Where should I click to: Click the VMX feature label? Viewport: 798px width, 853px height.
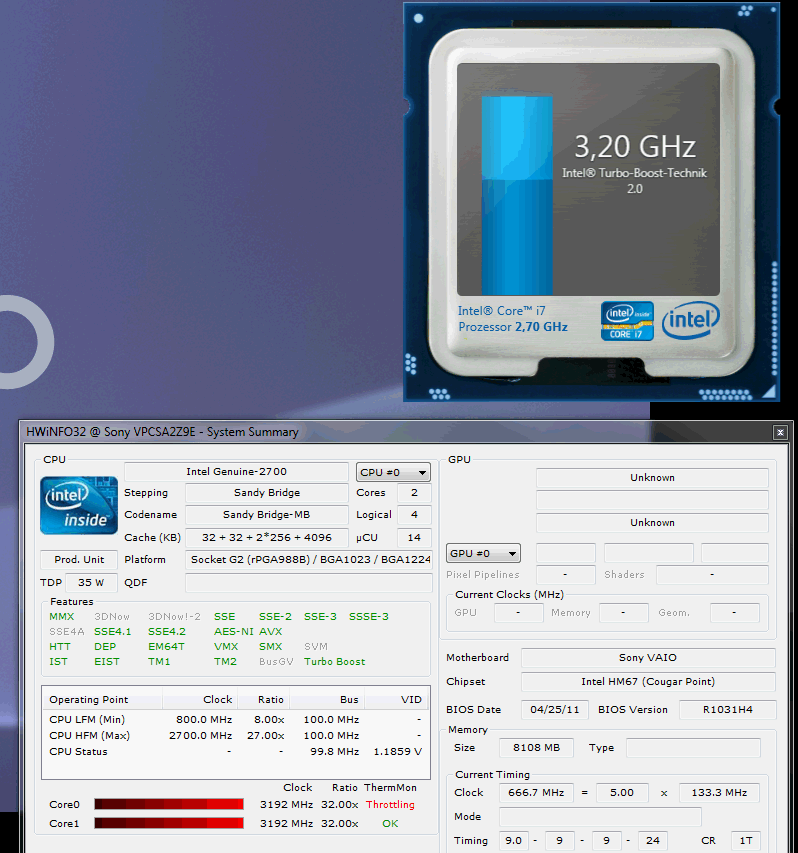(226, 646)
